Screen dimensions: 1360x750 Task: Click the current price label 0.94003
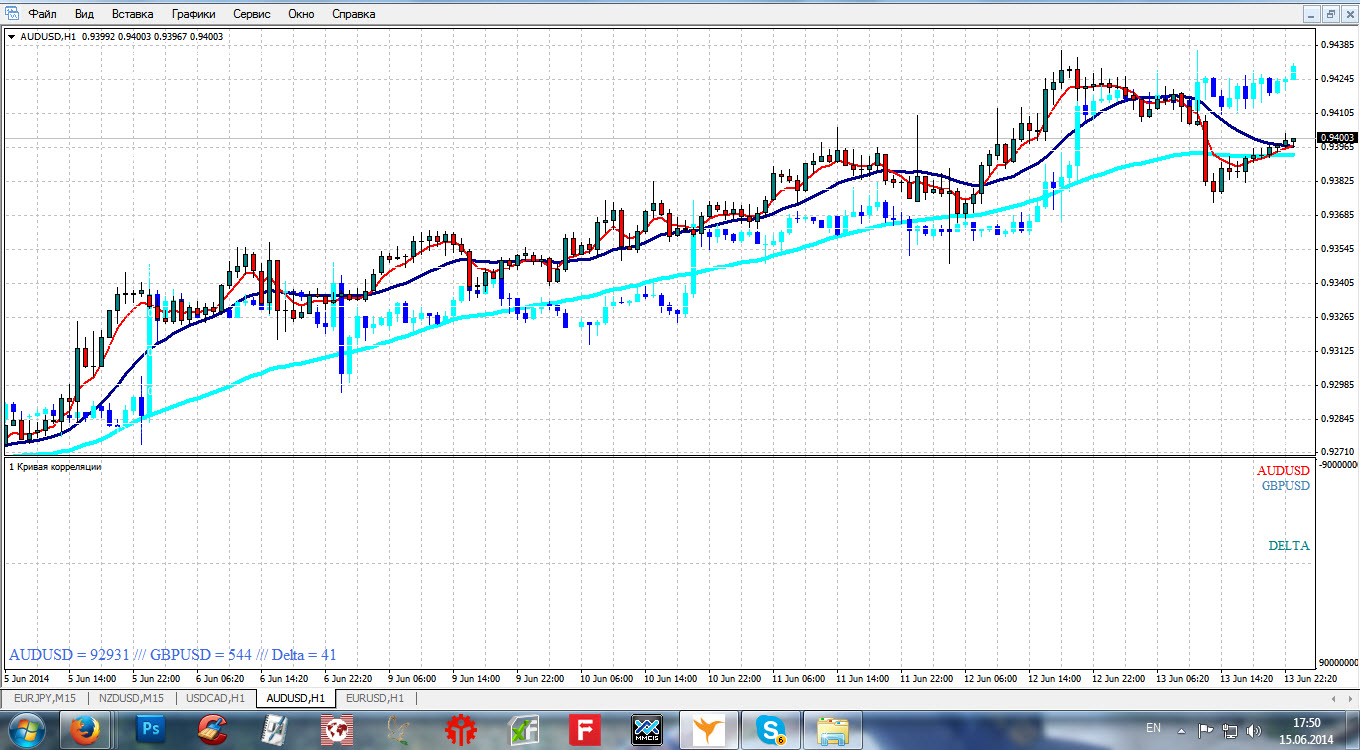[1337, 138]
